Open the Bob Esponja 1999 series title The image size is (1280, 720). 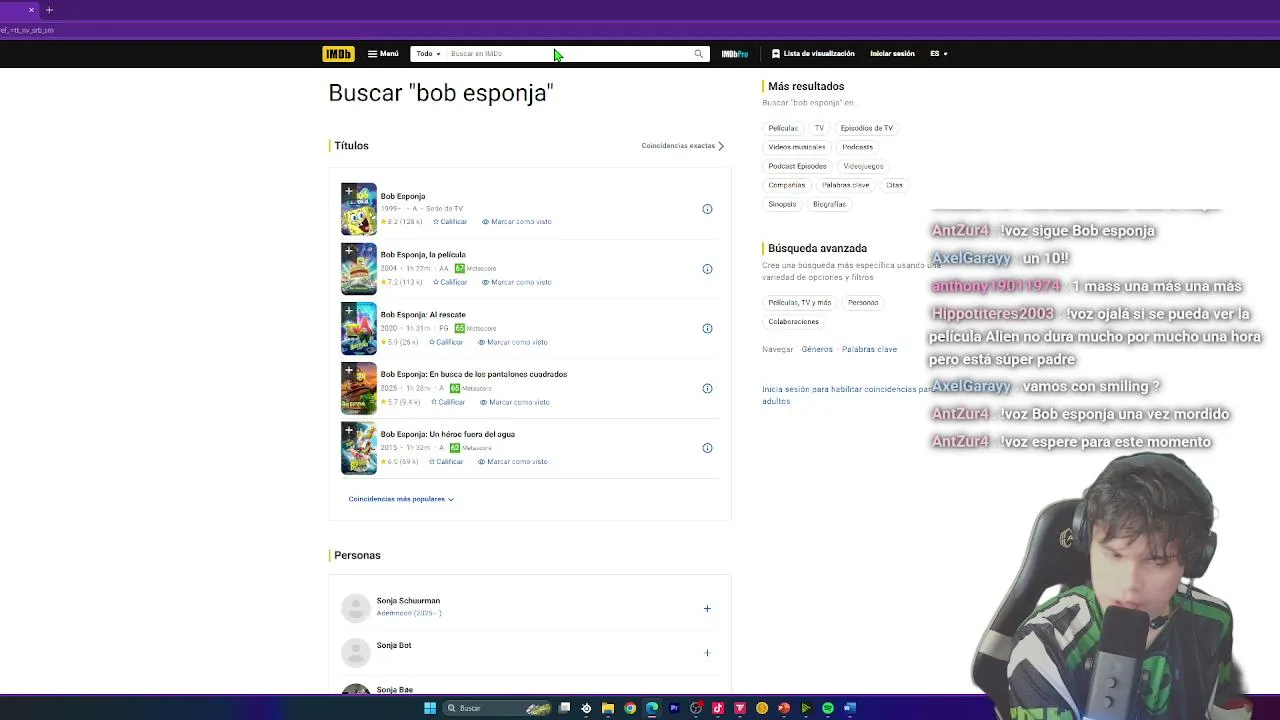pos(403,196)
